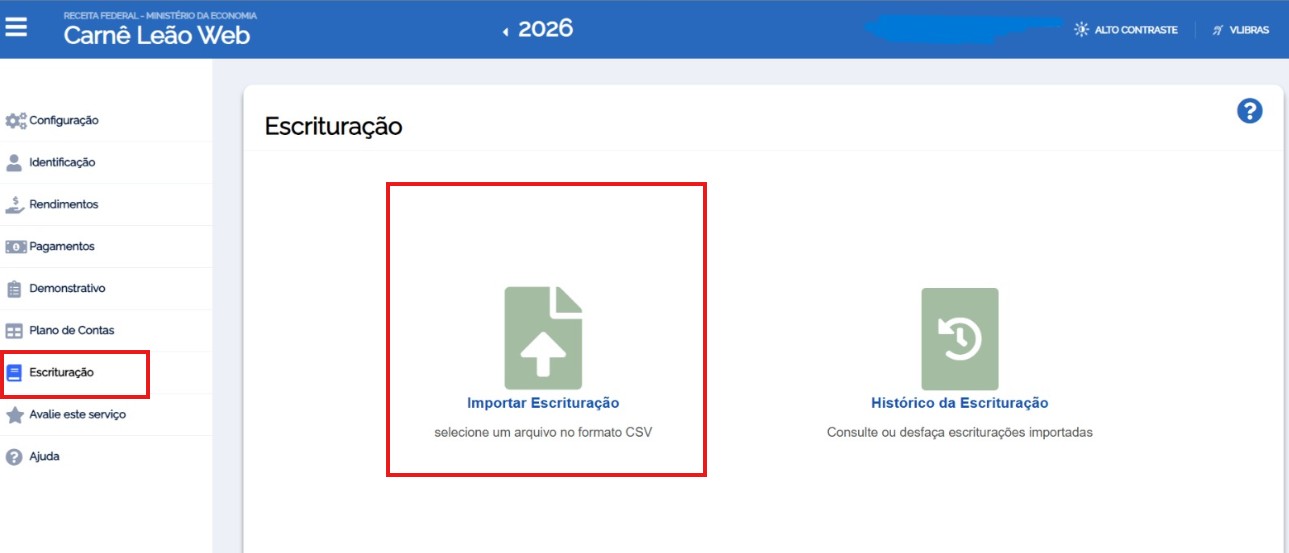Viewport: 1289px width, 553px height.
Task: Click the Histórico da Escrituração link text
Action: click(x=959, y=403)
